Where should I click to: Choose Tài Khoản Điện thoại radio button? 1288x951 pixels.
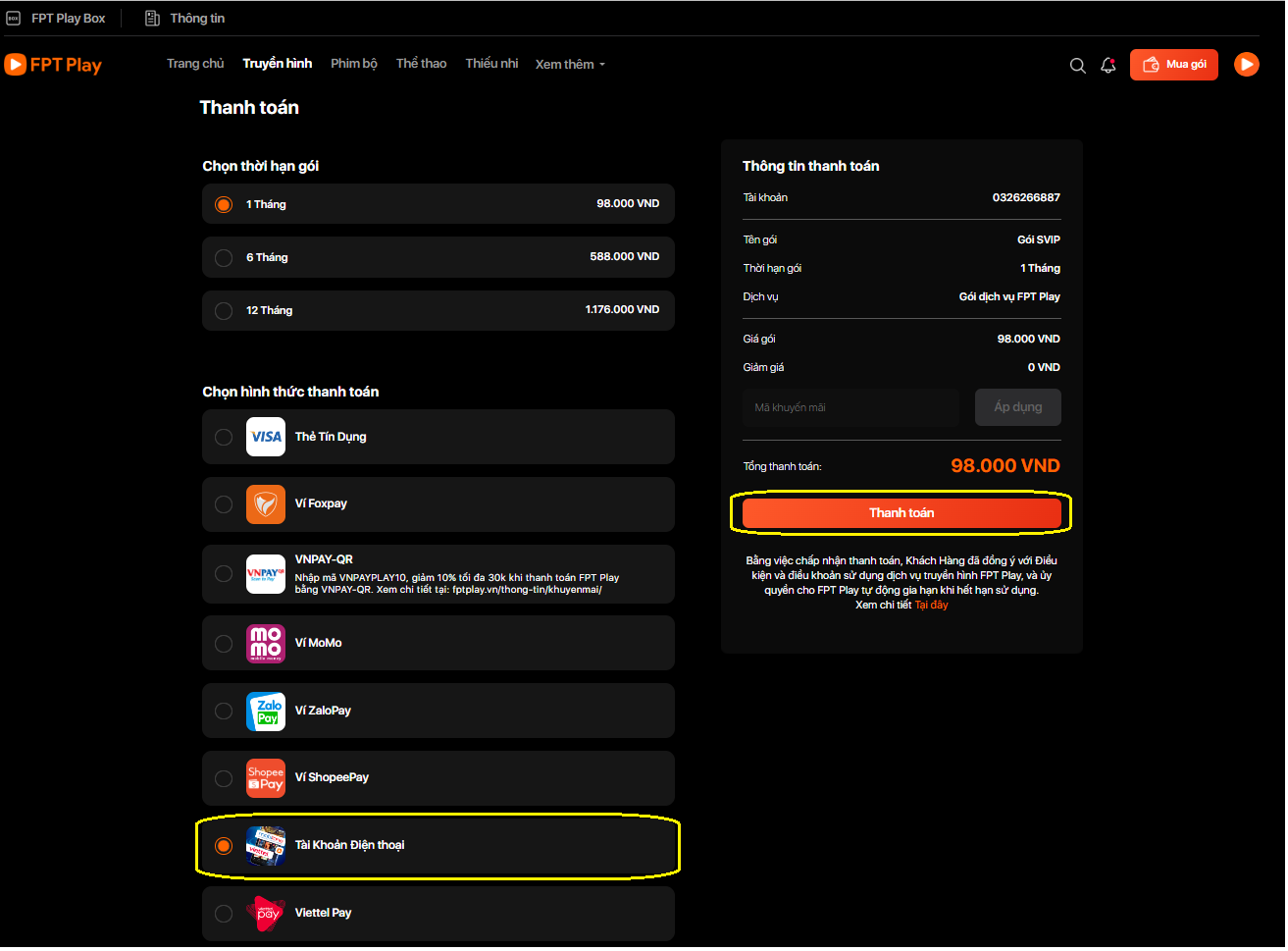point(224,846)
